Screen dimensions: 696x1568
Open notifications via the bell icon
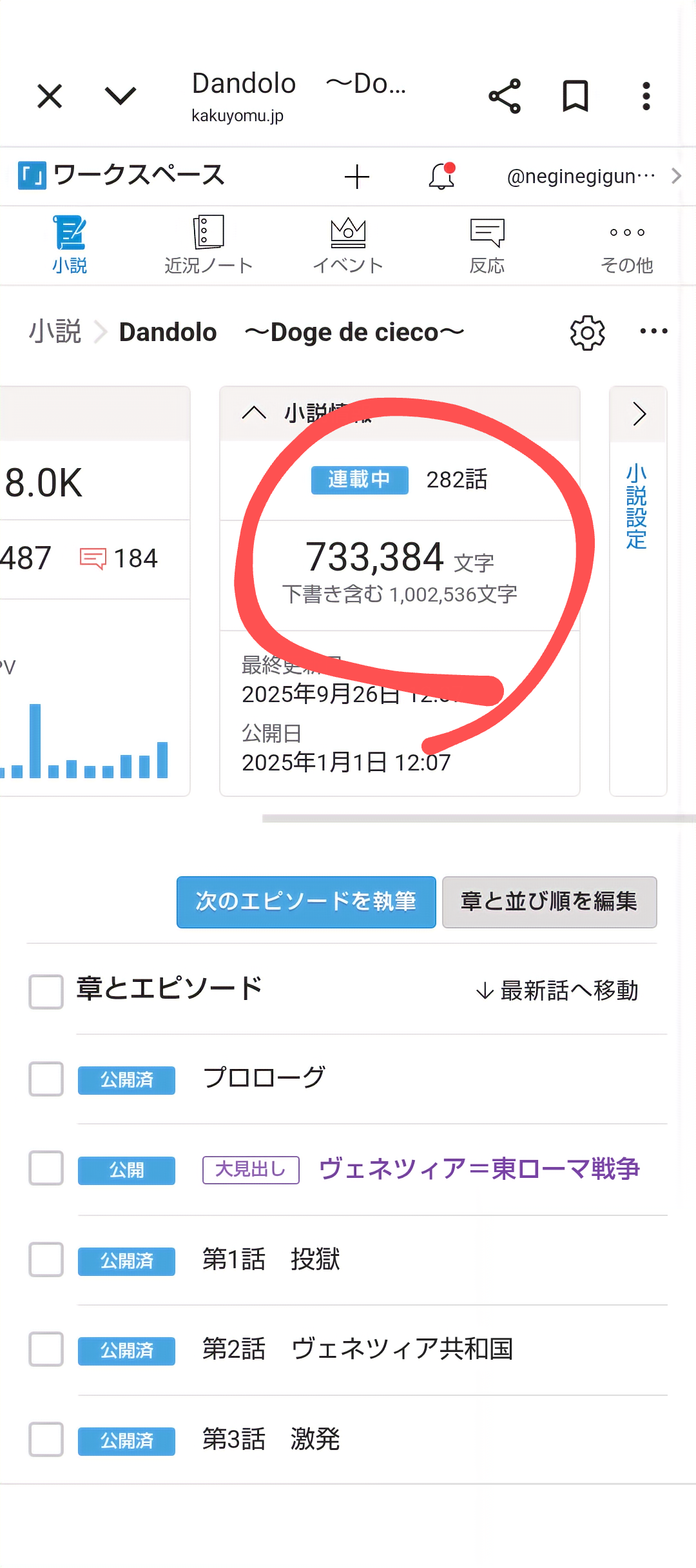[441, 176]
